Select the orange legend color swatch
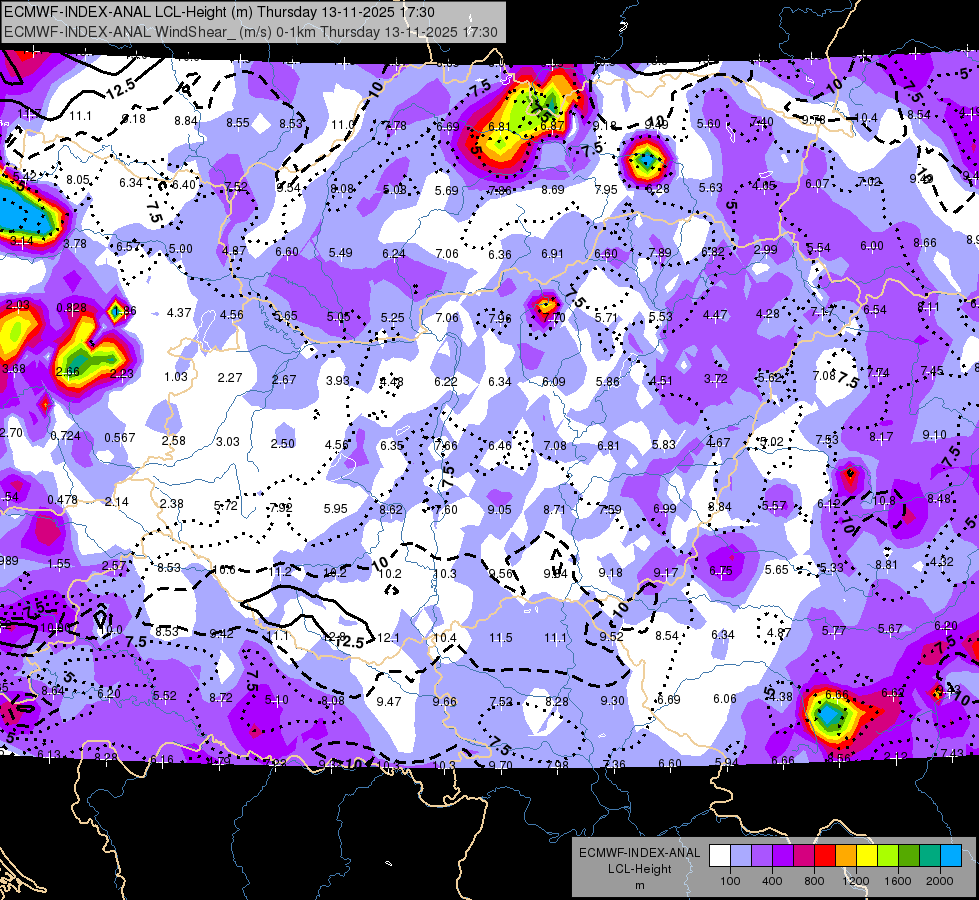Viewport: 979px width, 900px height. pyautogui.click(x=846, y=856)
